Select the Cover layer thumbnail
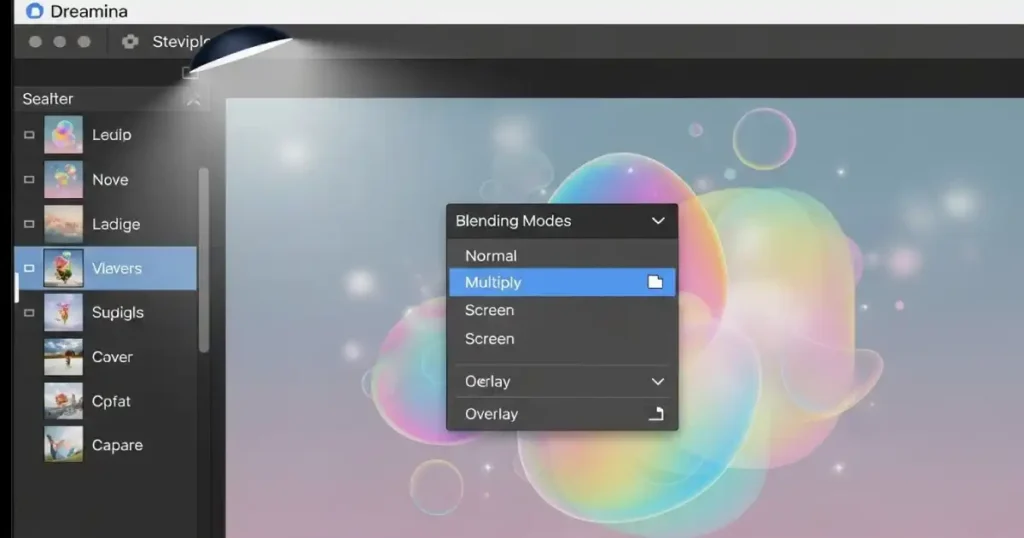1024x538 pixels. 63,357
